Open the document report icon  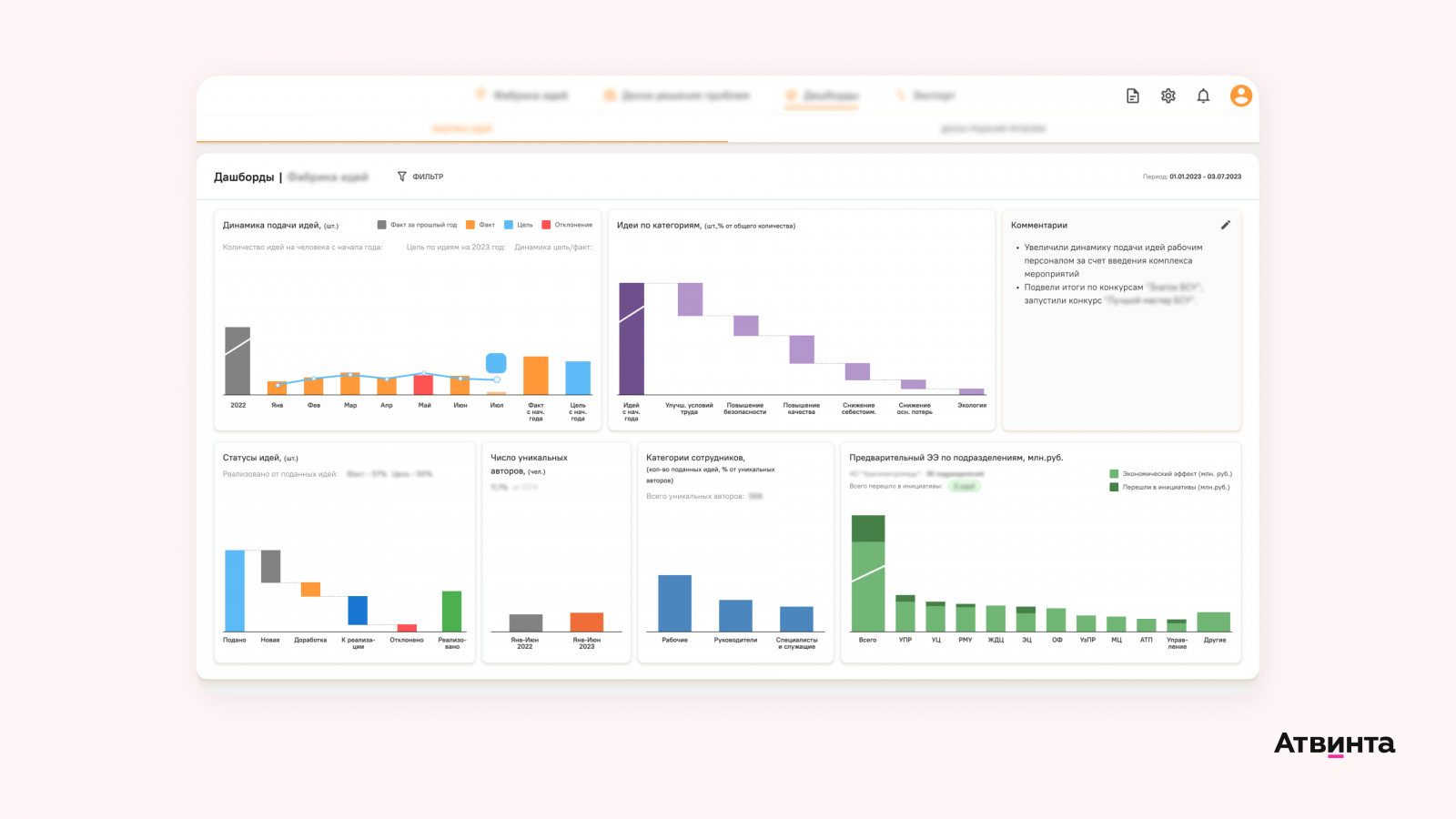(x=1133, y=96)
